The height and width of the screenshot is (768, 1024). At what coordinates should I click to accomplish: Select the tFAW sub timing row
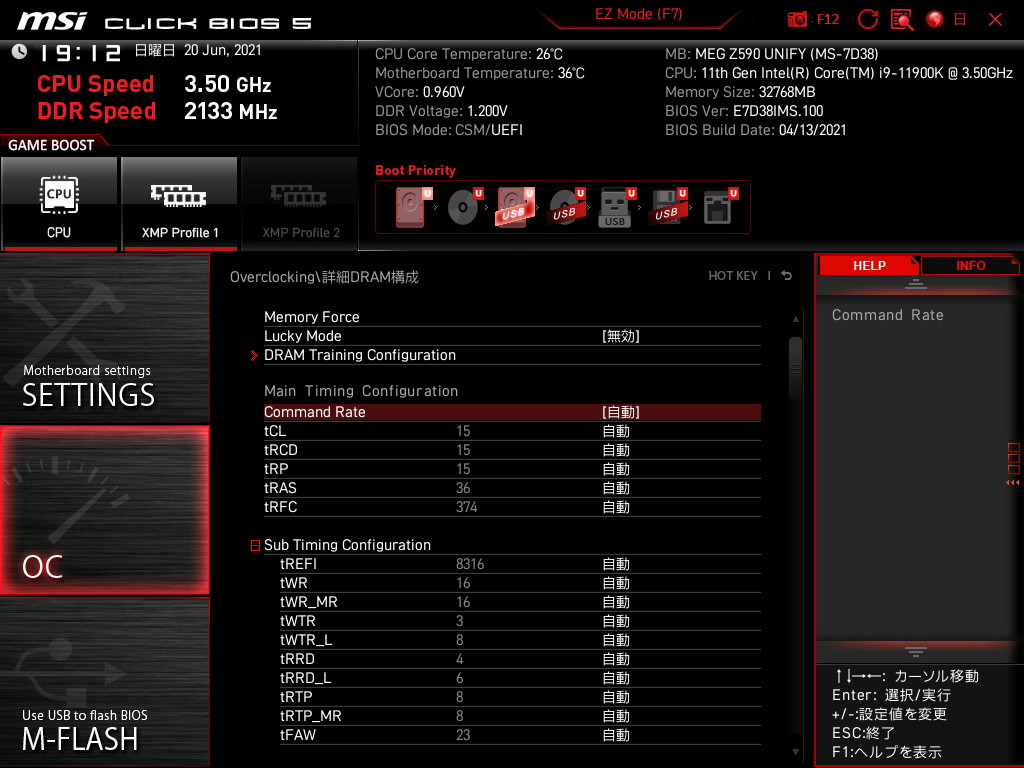coord(520,734)
